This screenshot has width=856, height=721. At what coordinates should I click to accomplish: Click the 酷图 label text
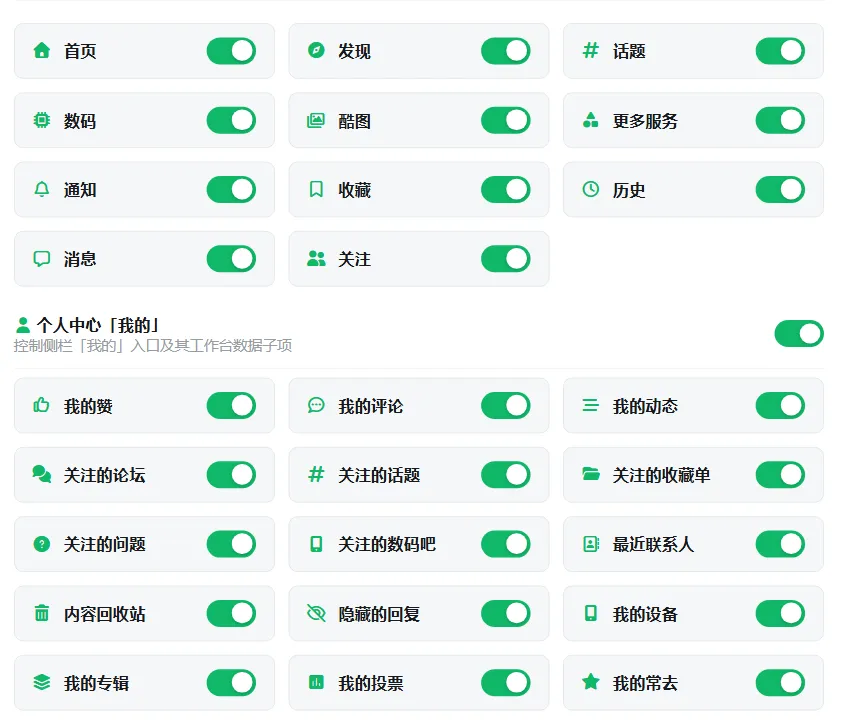354,121
